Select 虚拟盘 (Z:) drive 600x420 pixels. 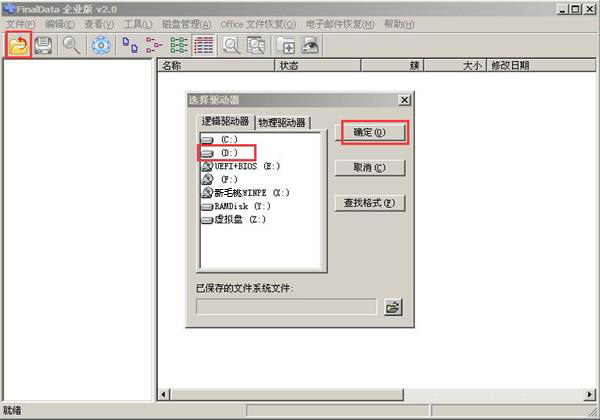(x=233, y=220)
